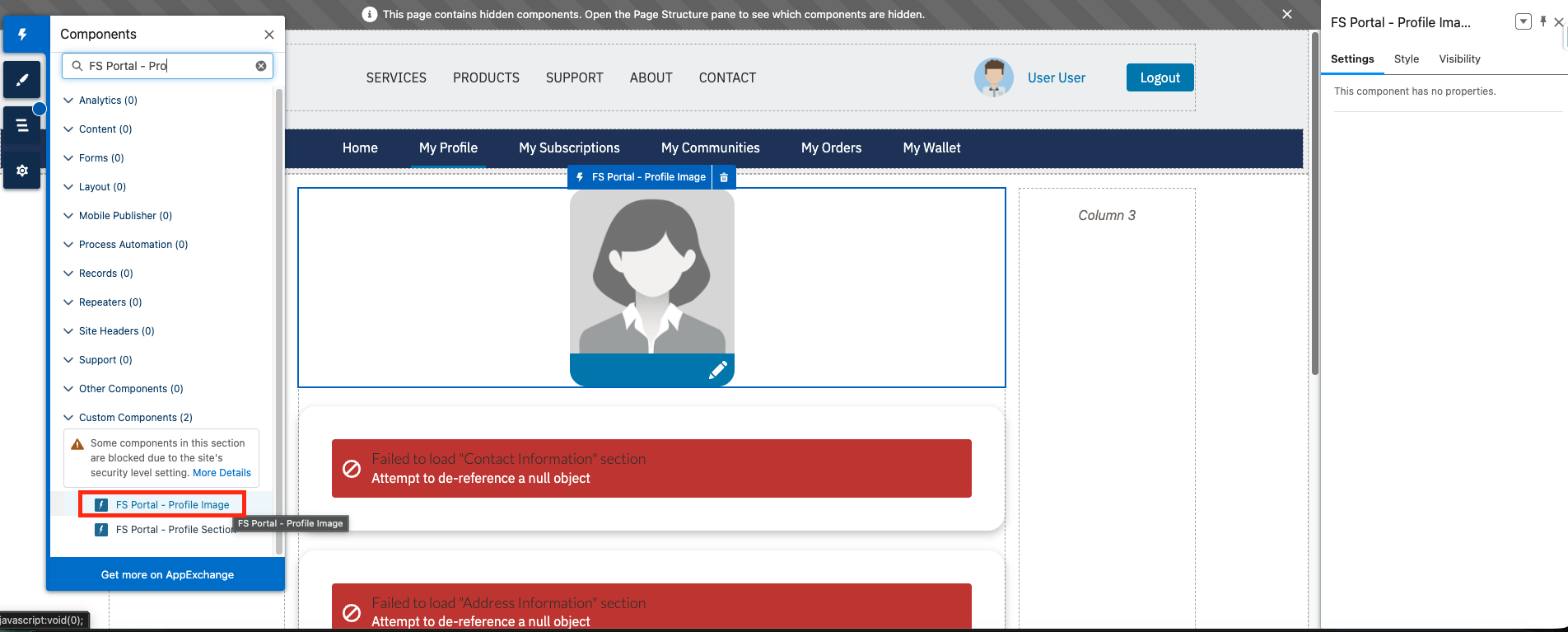Open the SERVICES menu item
Screen dimensions: 1568x632
[396, 77]
